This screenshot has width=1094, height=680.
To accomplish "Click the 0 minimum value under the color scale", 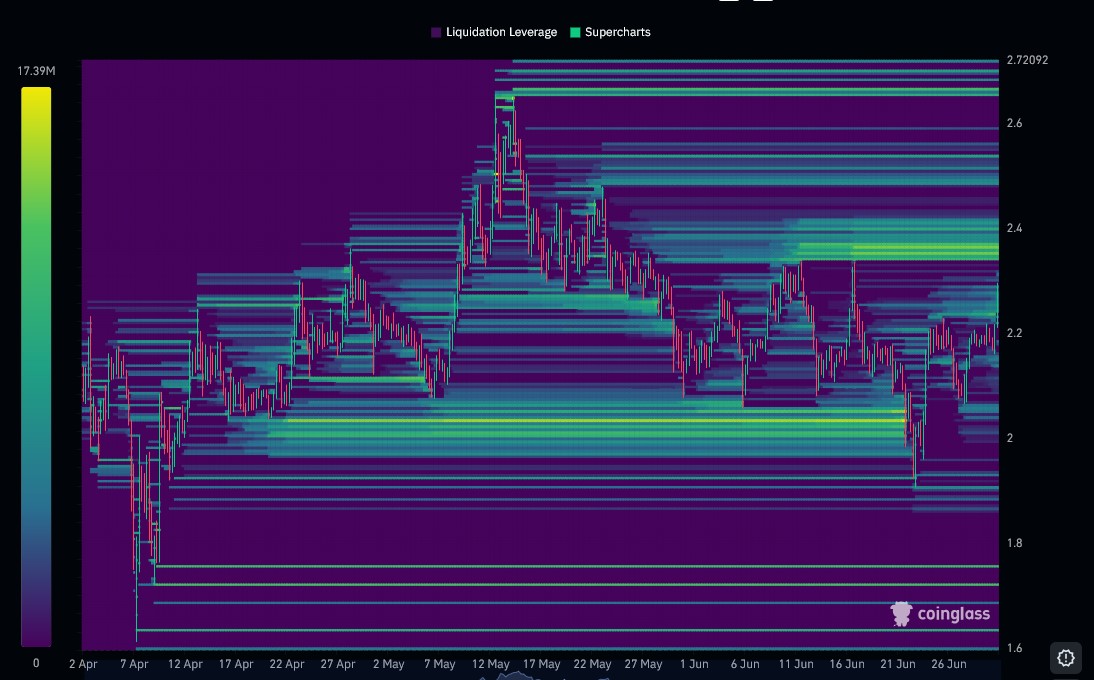I will [36, 663].
